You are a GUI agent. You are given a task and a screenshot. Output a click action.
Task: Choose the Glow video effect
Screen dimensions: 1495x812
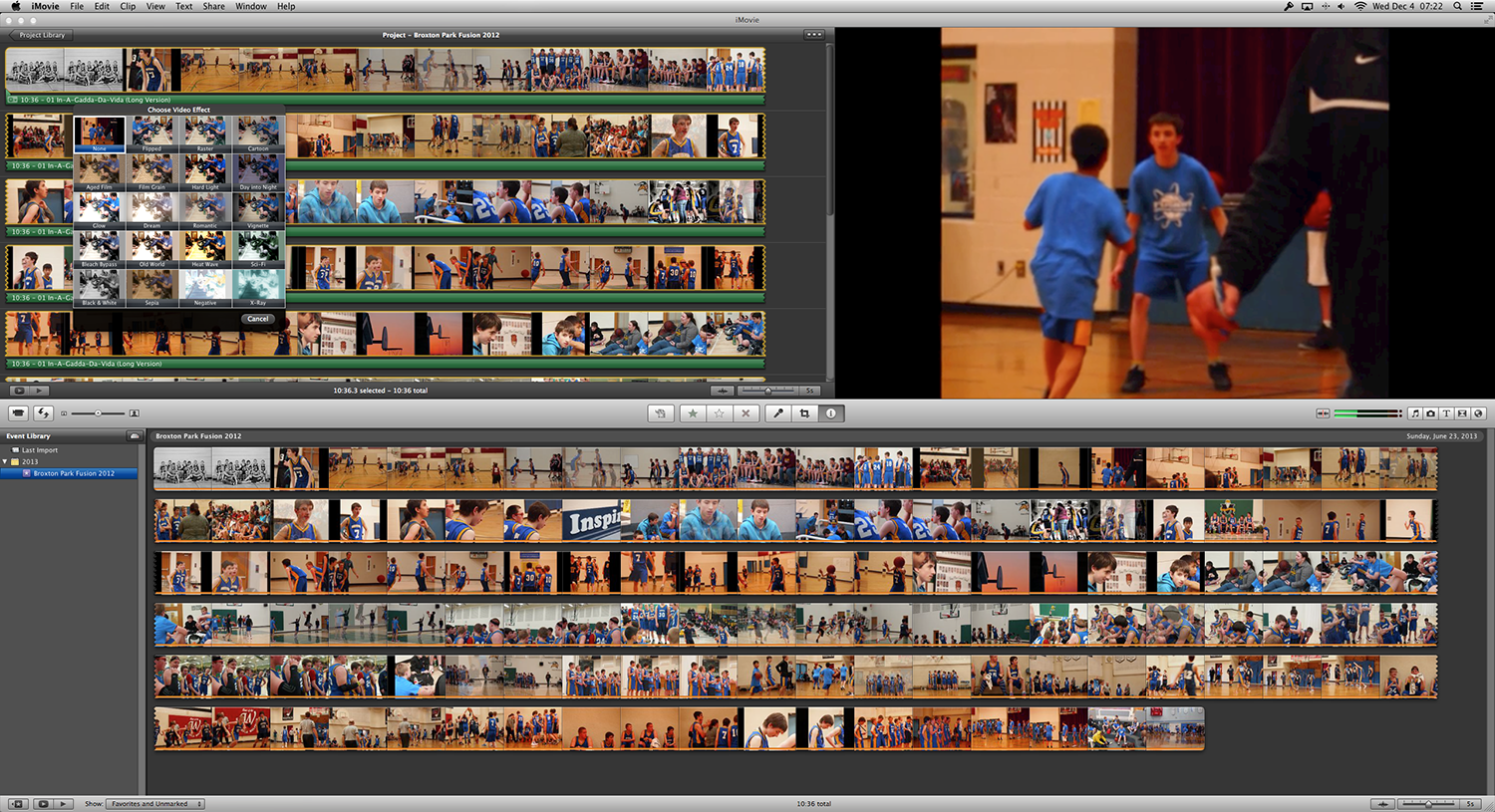[x=99, y=211]
